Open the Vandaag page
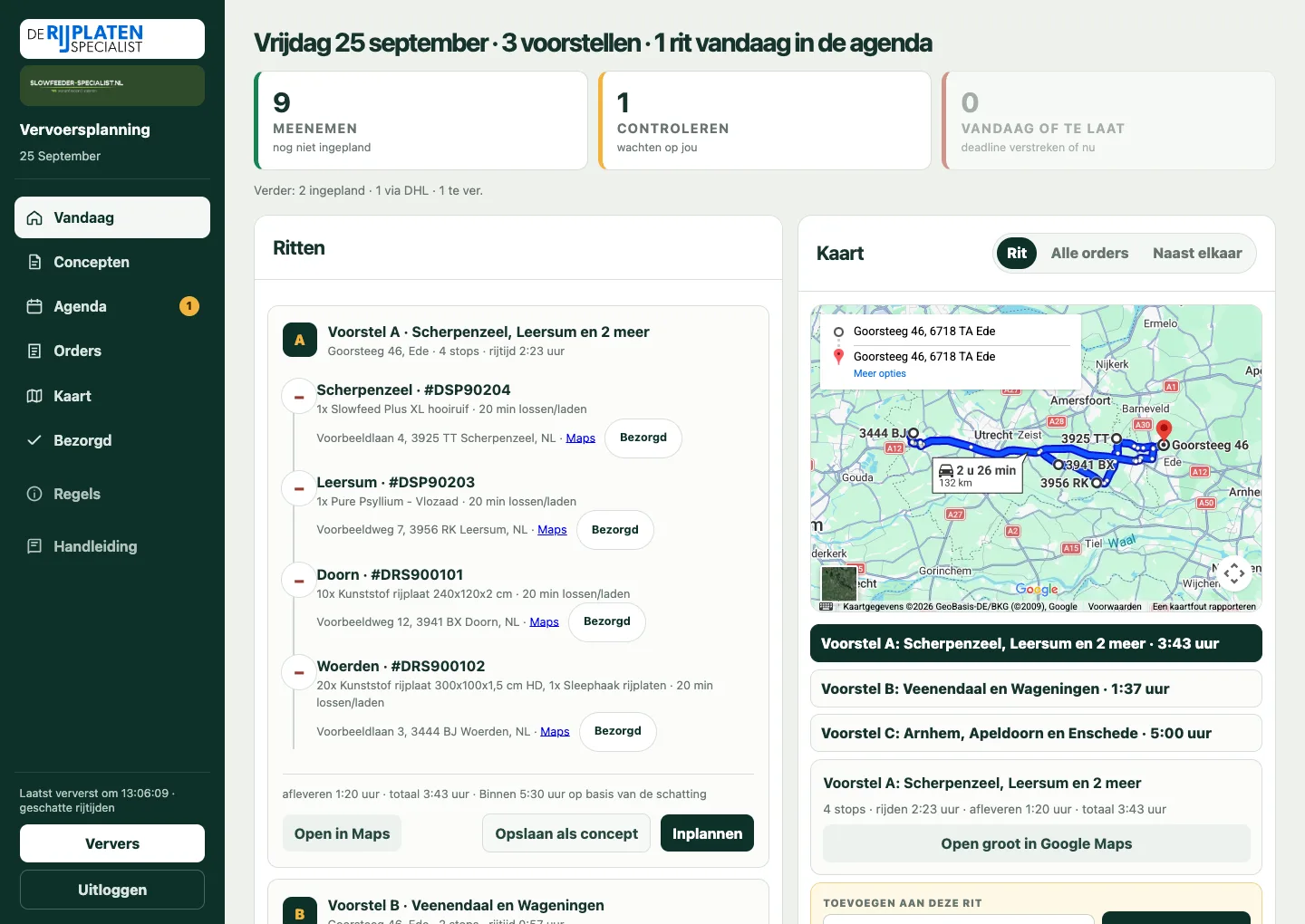1305x924 pixels. [112, 217]
